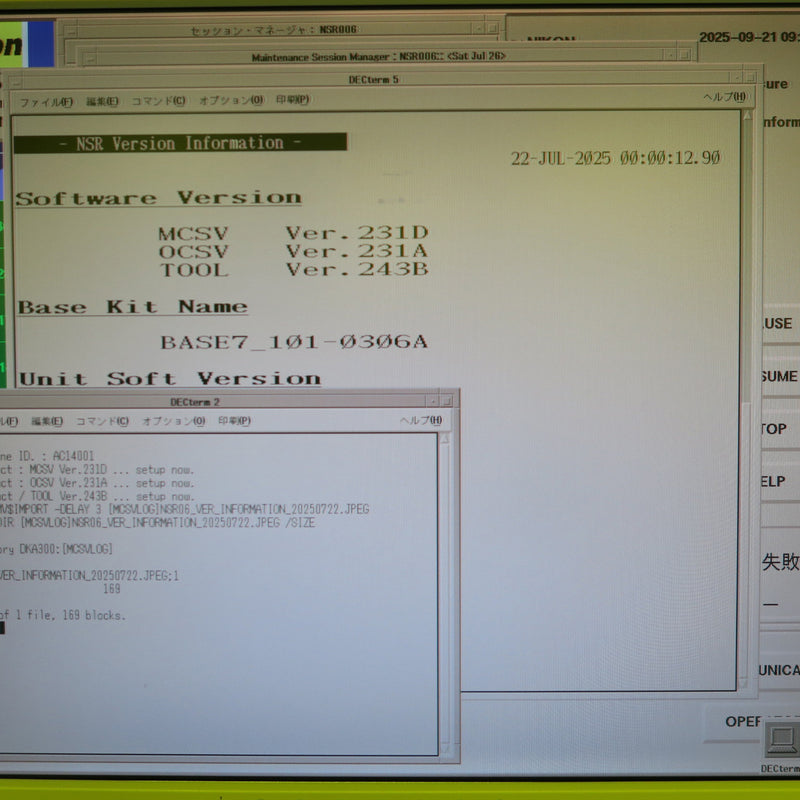This screenshot has height=800, width=800.
Task: Open ヘルプ(H) menu in DECterm 5
Action: click(724, 97)
